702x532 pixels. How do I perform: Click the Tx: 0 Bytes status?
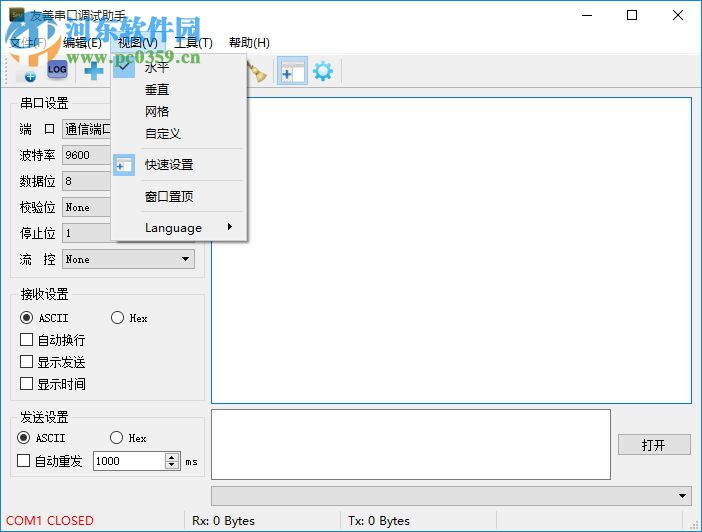(379, 521)
